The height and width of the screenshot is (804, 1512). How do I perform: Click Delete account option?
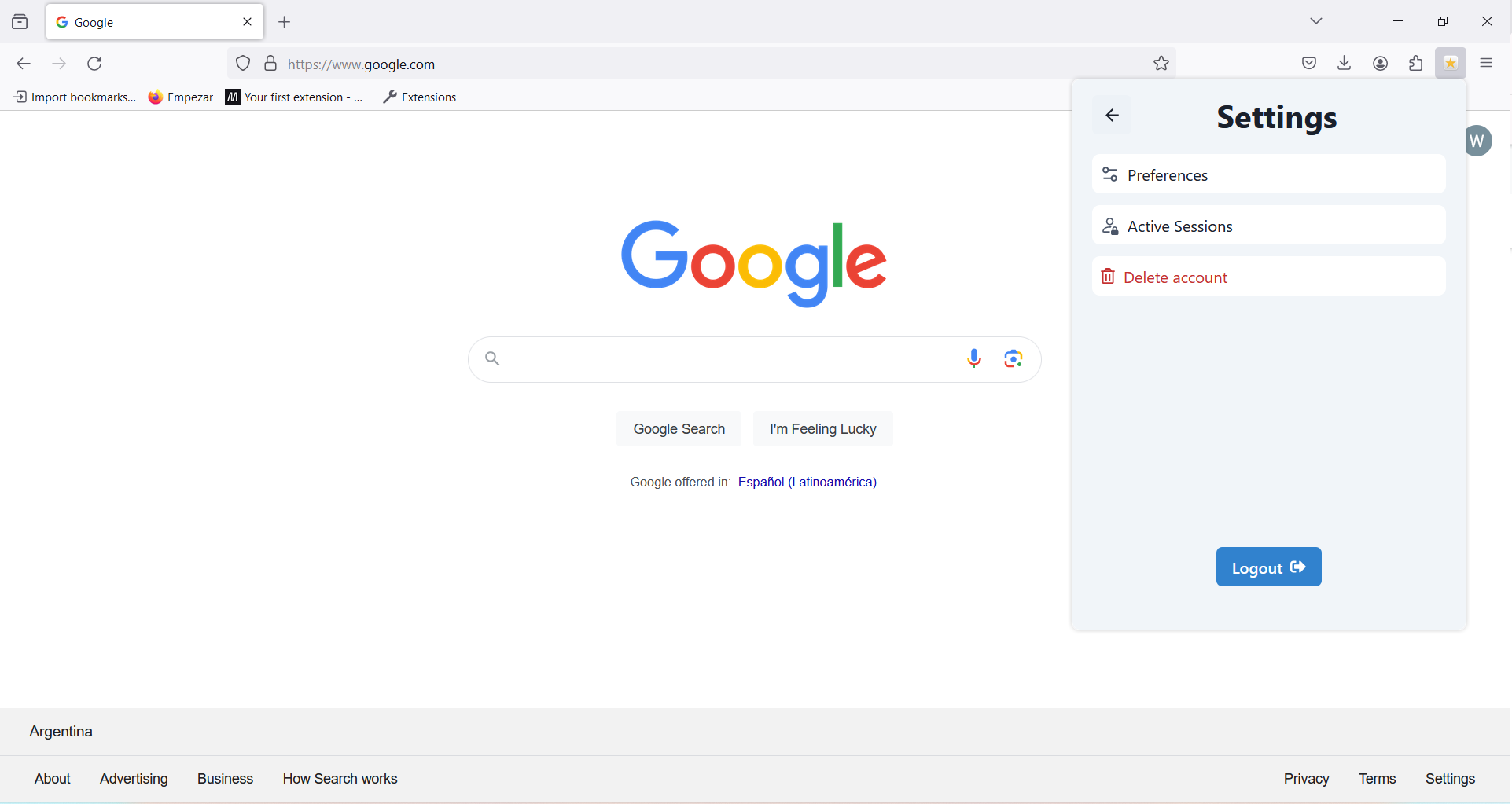[1268, 277]
